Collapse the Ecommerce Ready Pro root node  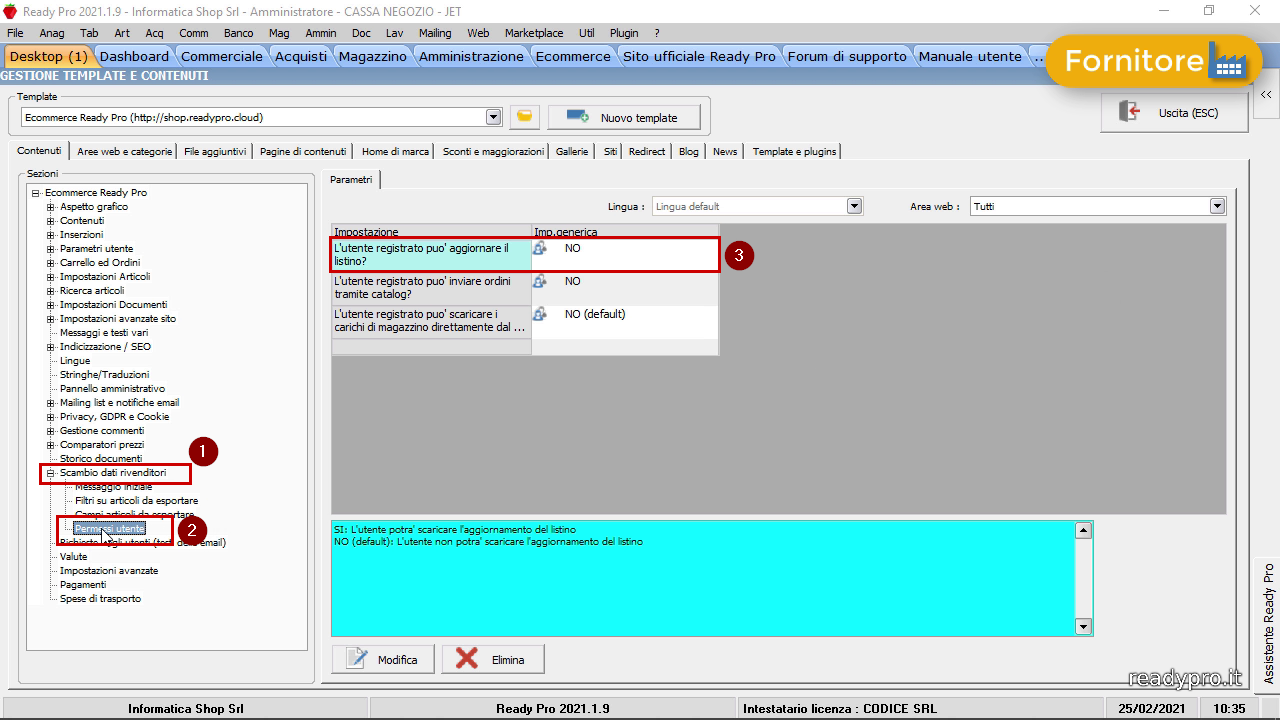[36, 193]
